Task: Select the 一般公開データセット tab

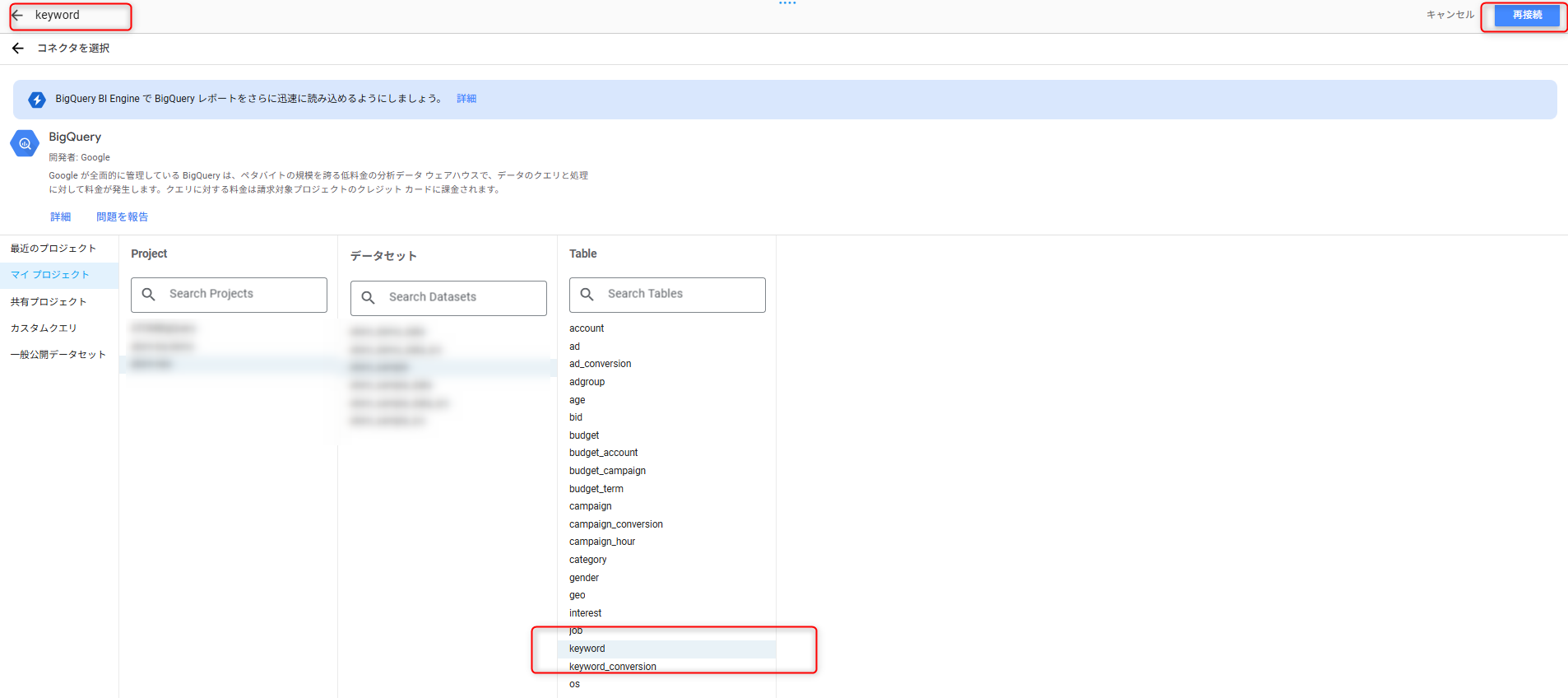Action: (58, 355)
